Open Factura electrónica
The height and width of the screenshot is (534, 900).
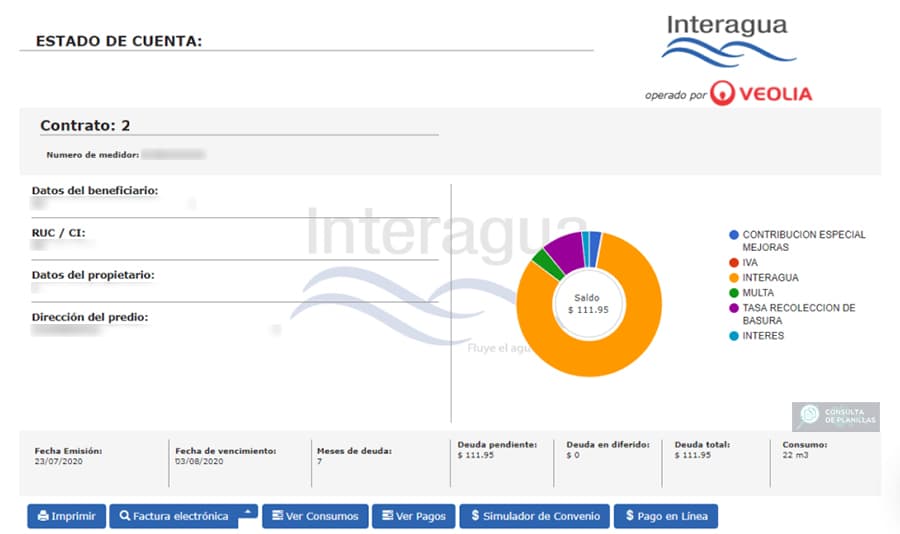(174, 516)
